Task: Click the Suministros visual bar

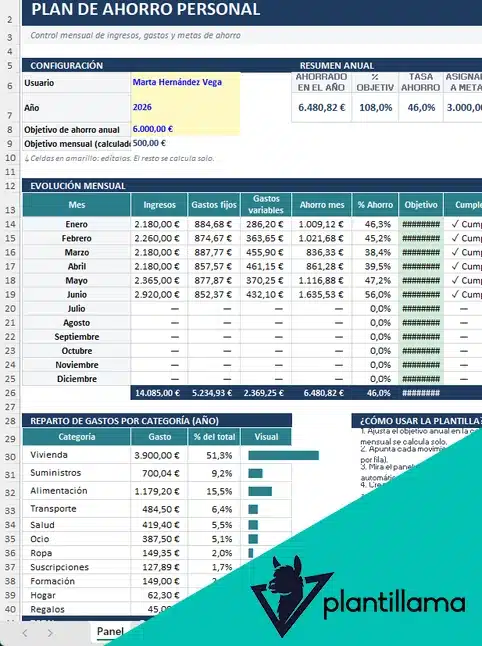Action: 255,473
